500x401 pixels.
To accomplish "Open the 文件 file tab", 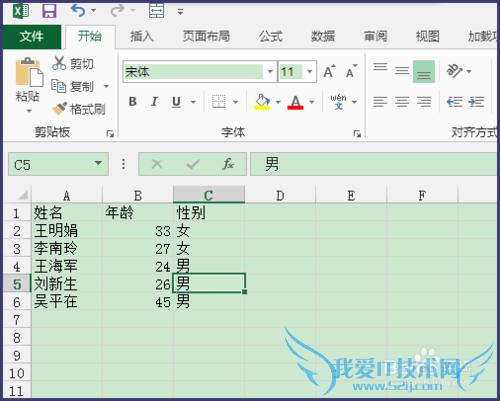I will (32, 36).
